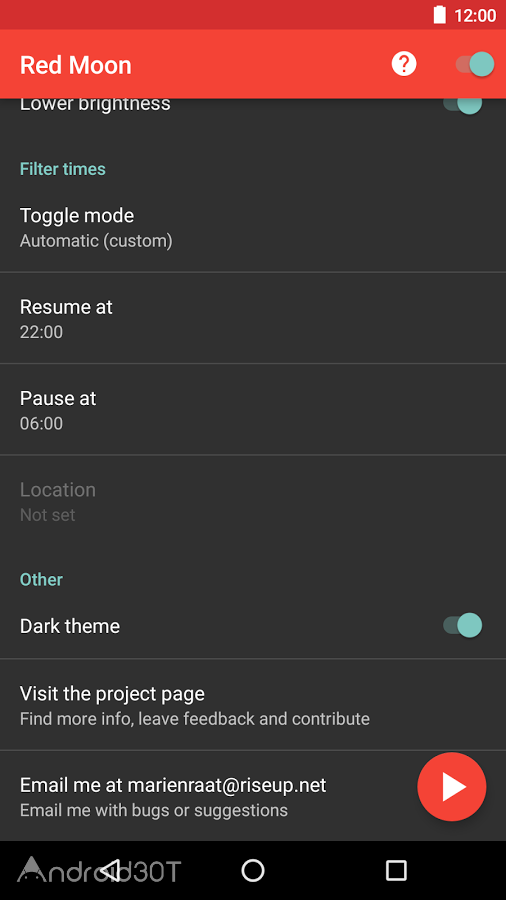Tap the Red Moon app title
This screenshot has height=900, width=506.
coord(76,65)
